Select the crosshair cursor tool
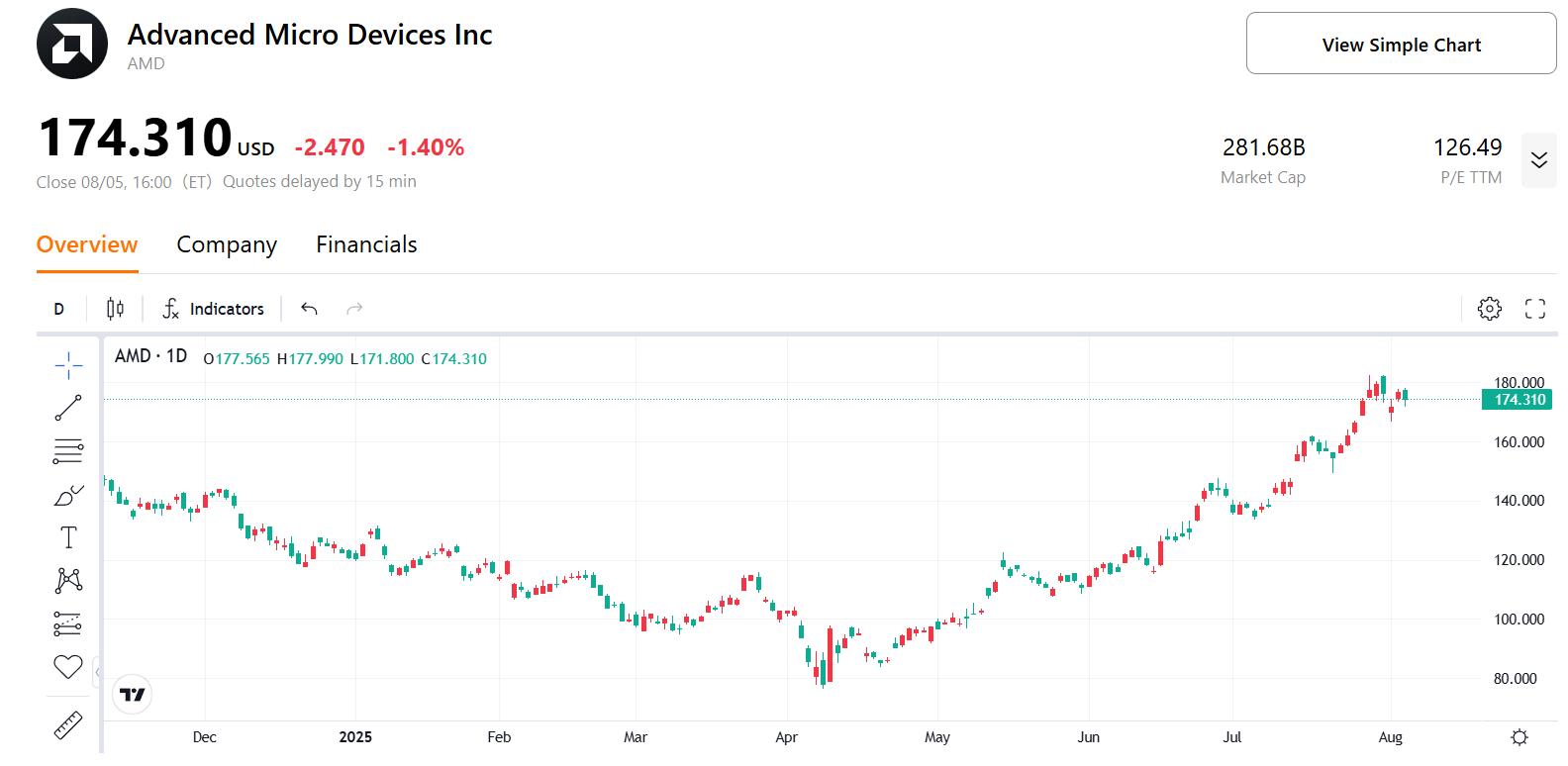 [67, 363]
